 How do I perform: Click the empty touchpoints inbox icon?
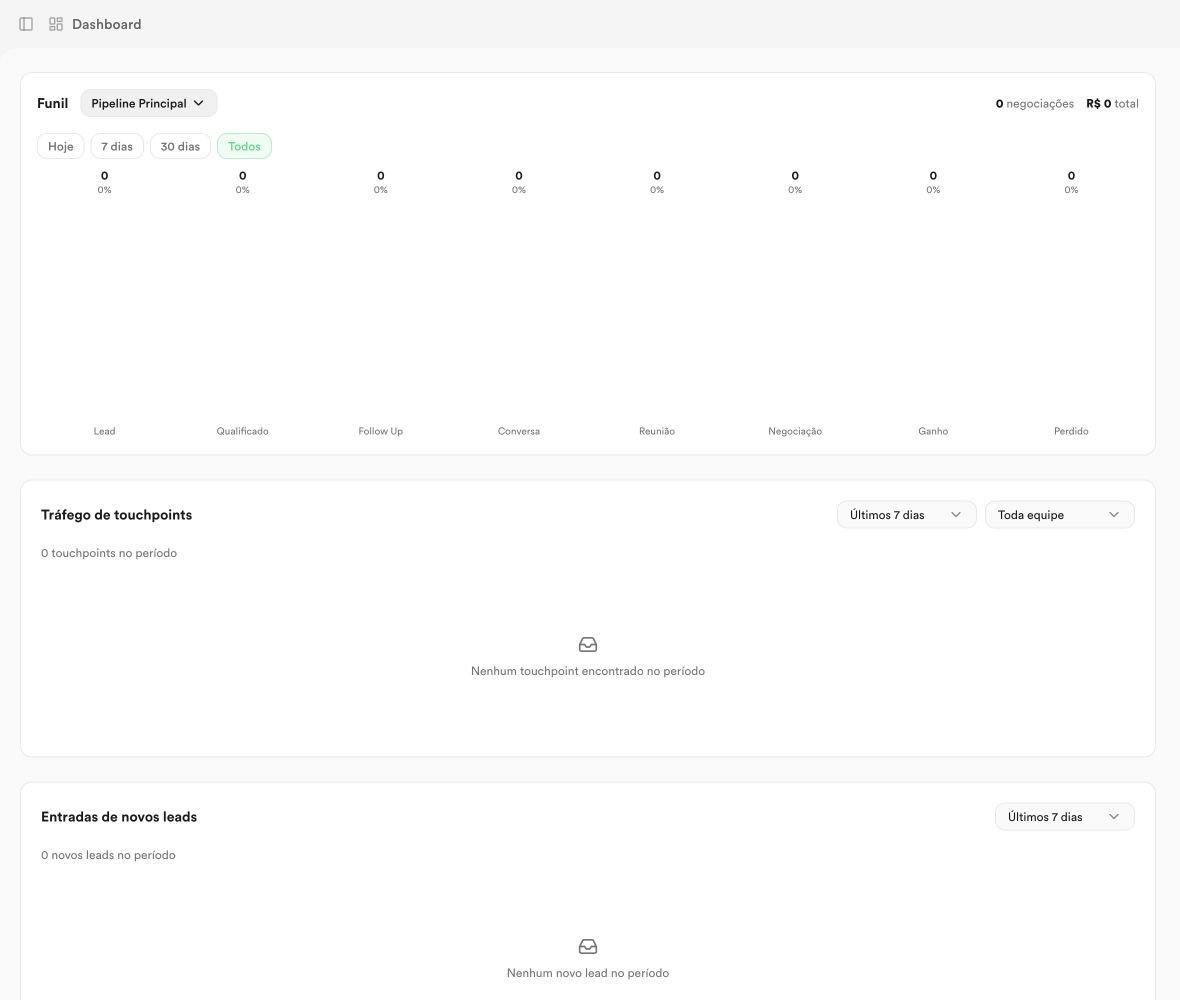[x=588, y=645]
